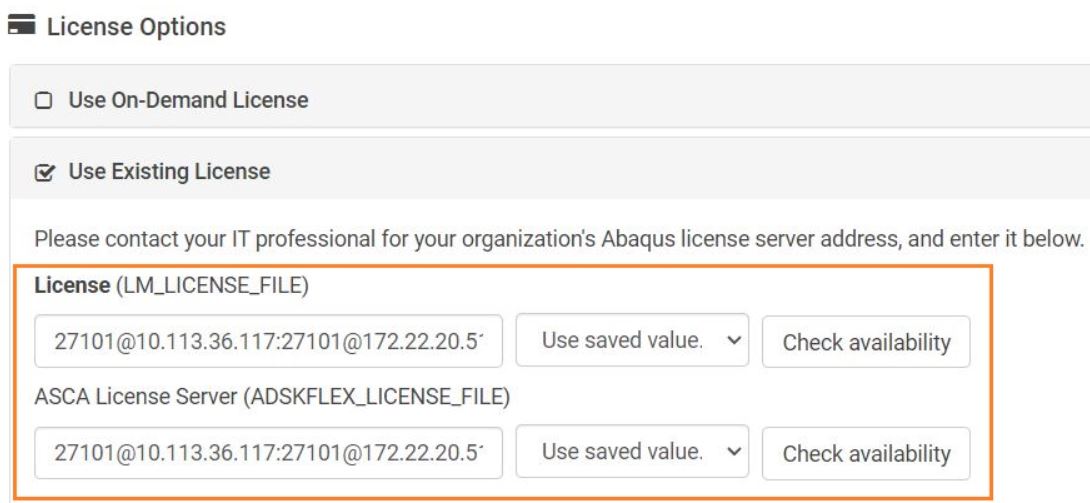Collapse the Use Existing License panel header
This screenshot has width=1090, height=503.
coord(549,169)
